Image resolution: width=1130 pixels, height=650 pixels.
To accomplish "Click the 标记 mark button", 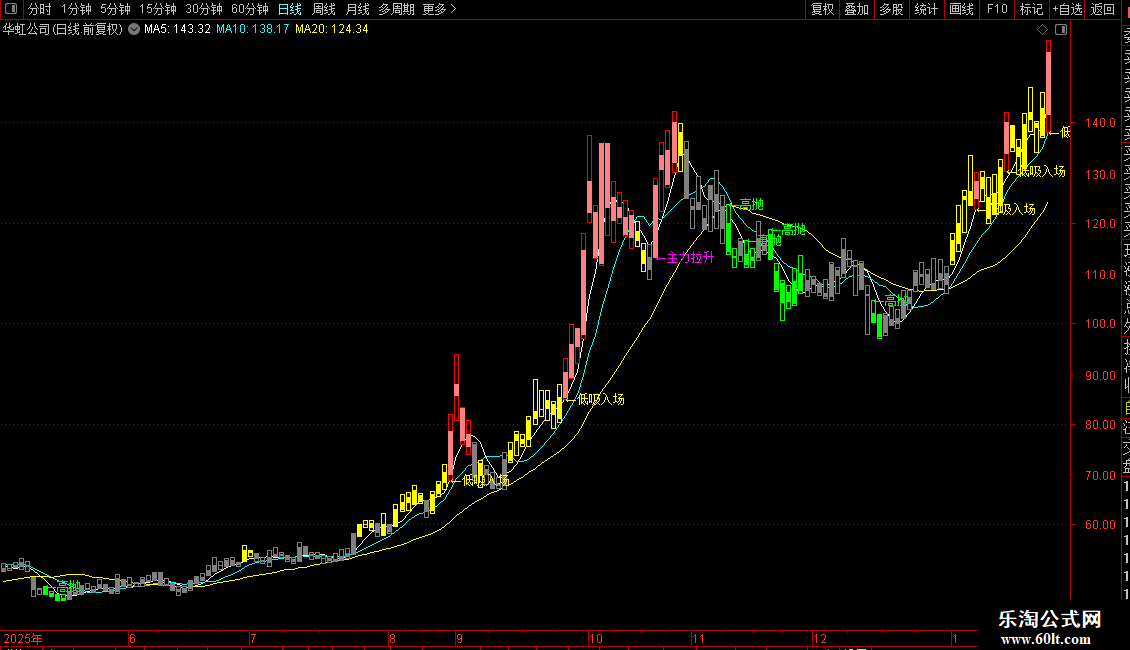I will click(x=1031, y=9).
